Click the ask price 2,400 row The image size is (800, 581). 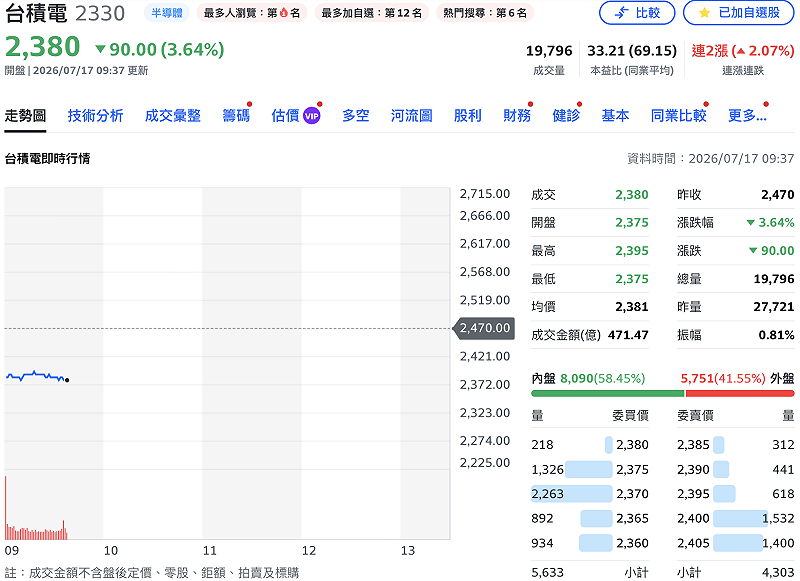coord(736,518)
